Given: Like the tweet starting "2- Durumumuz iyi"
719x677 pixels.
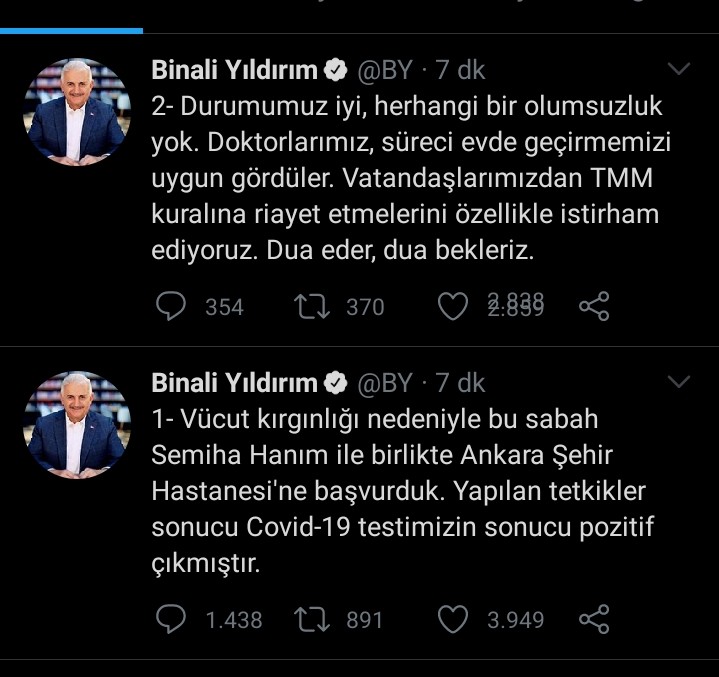Looking at the screenshot, I should pyautogui.click(x=453, y=306).
